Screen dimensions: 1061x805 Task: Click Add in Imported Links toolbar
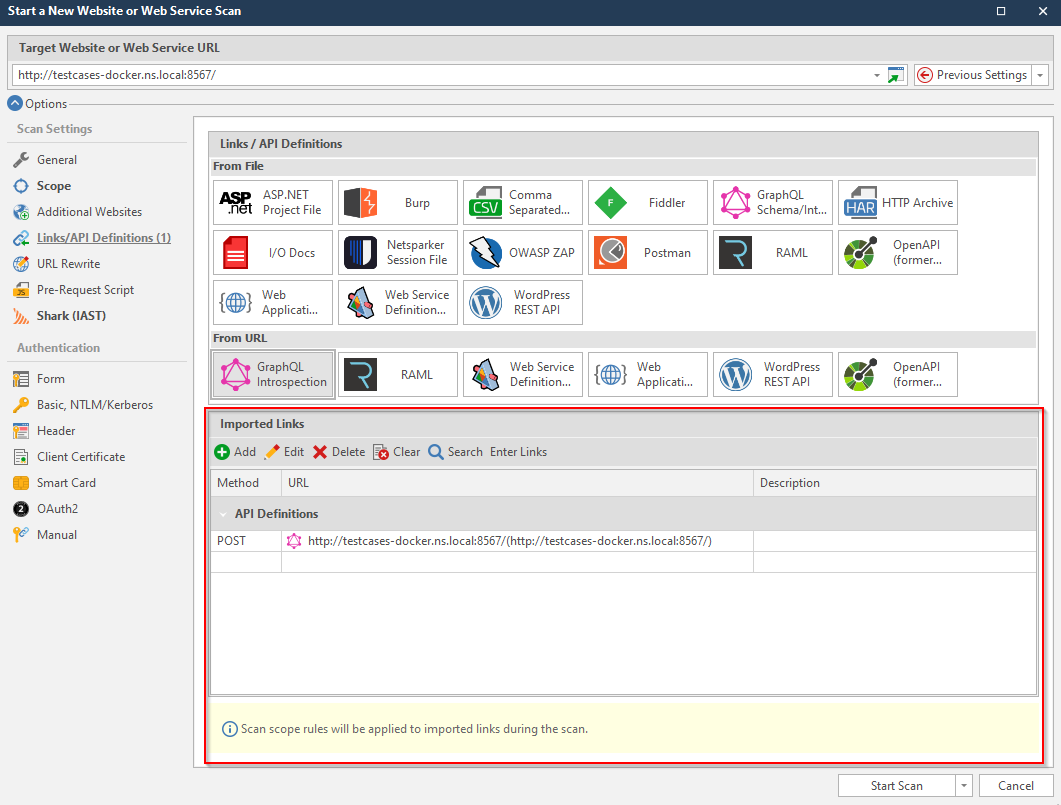(x=235, y=452)
